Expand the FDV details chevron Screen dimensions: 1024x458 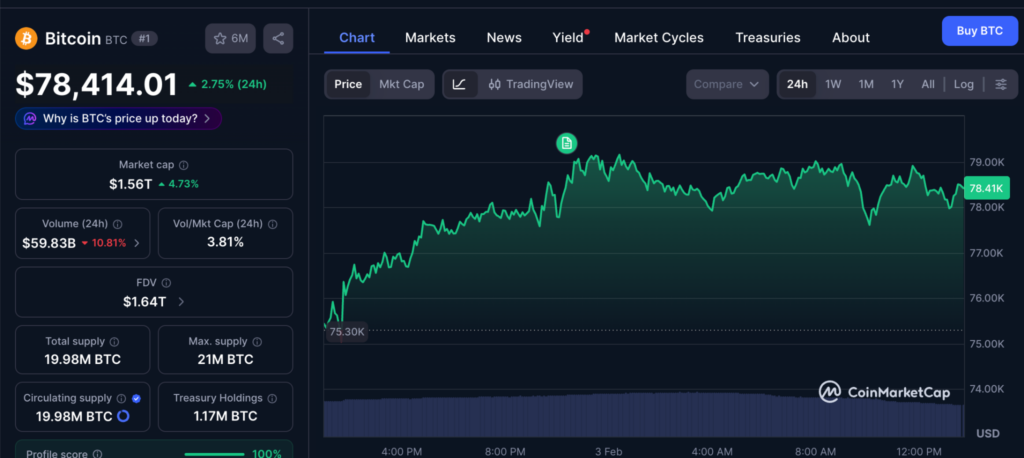click(x=181, y=301)
